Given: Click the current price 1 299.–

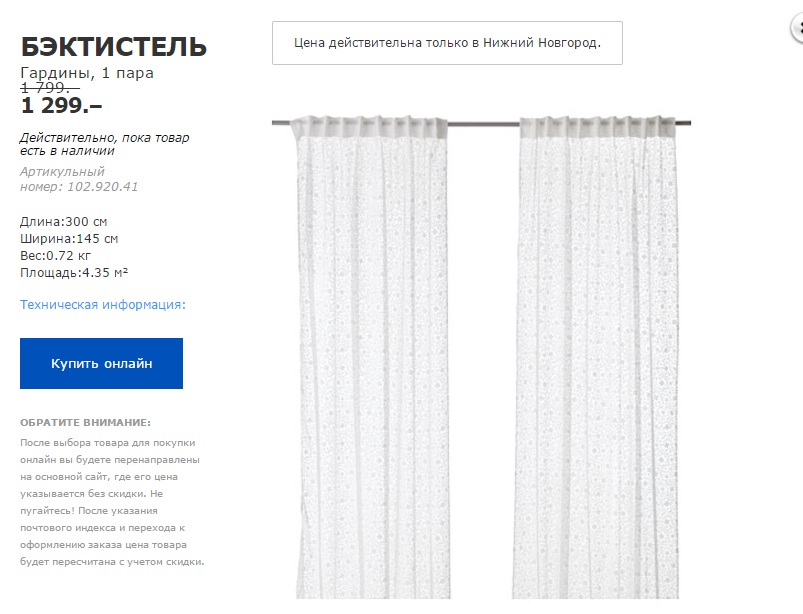Looking at the screenshot, I should [61, 105].
